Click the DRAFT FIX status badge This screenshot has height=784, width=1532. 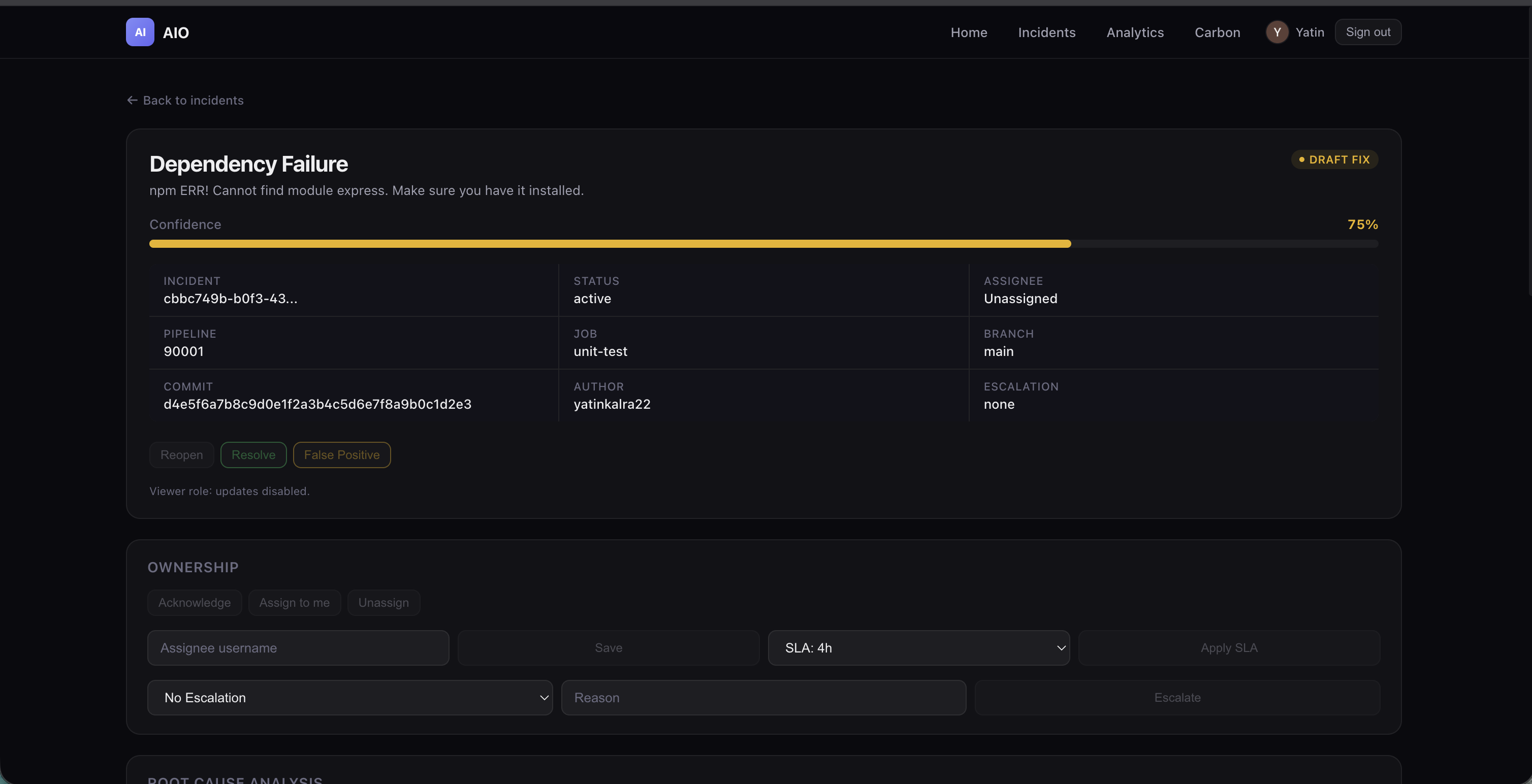(x=1334, y=159)
